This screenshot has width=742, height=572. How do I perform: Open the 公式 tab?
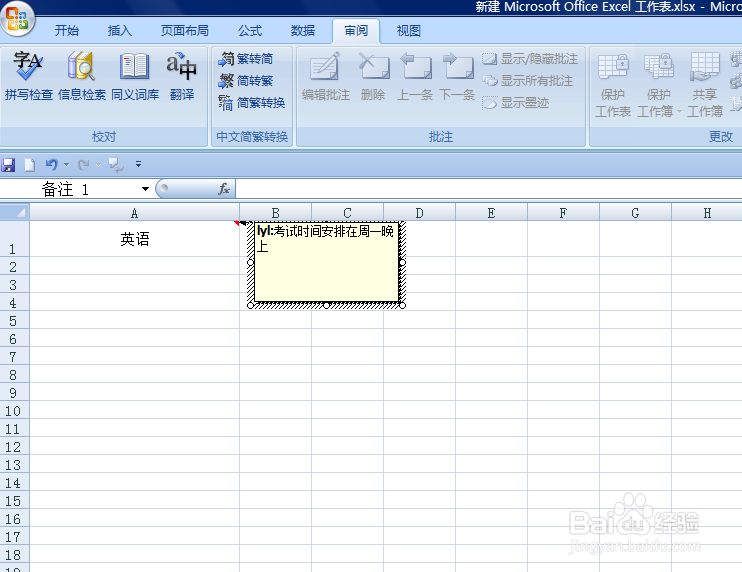click(x=250, y=31)
